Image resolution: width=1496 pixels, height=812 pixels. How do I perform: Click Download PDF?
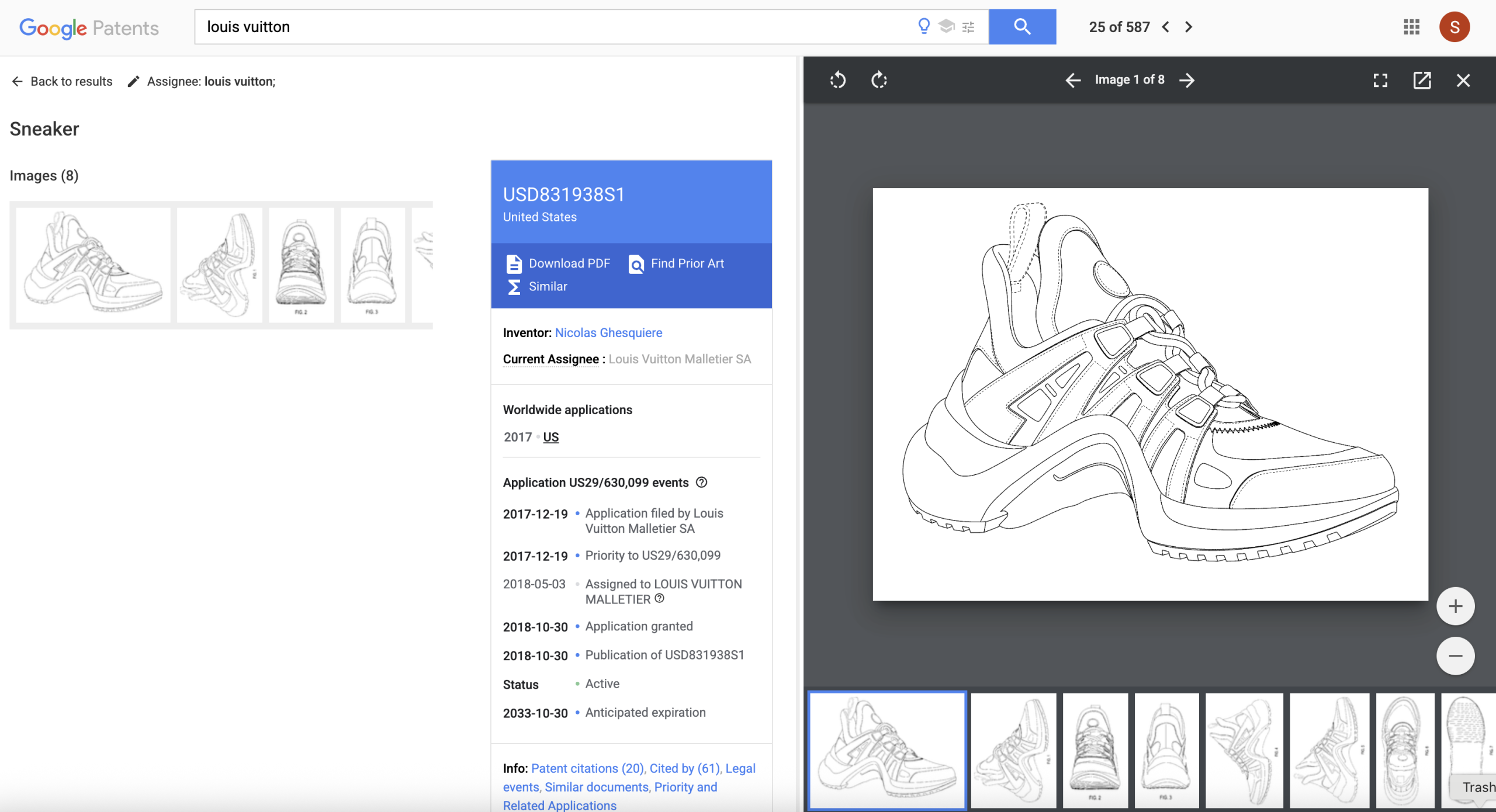click(558, 263)
